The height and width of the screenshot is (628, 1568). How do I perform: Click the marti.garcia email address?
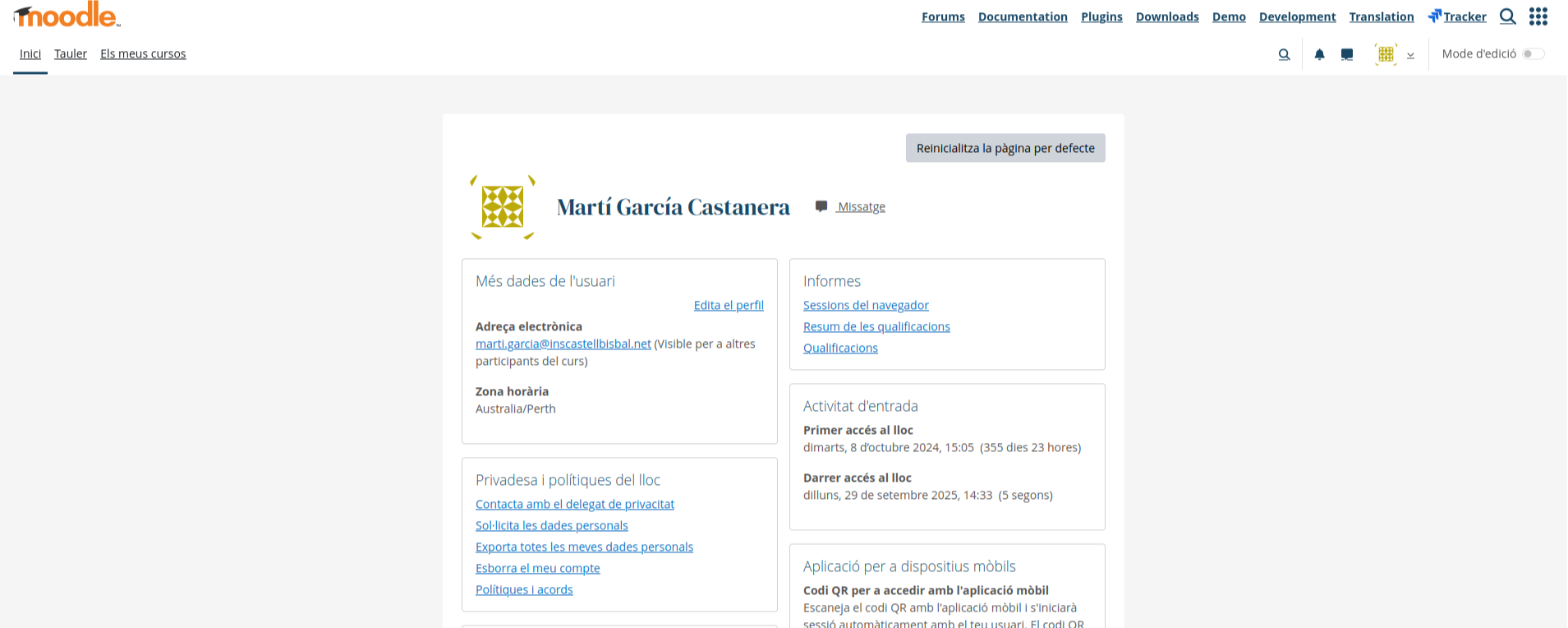[563, 344]
